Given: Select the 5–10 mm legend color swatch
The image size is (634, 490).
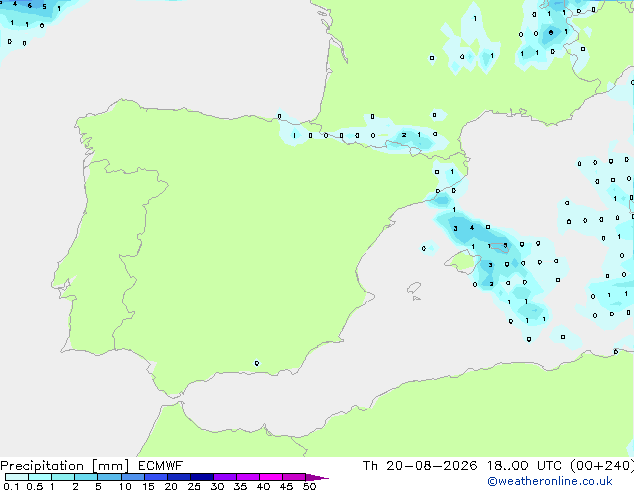Looking at the screenshot, I should point(109,477).
